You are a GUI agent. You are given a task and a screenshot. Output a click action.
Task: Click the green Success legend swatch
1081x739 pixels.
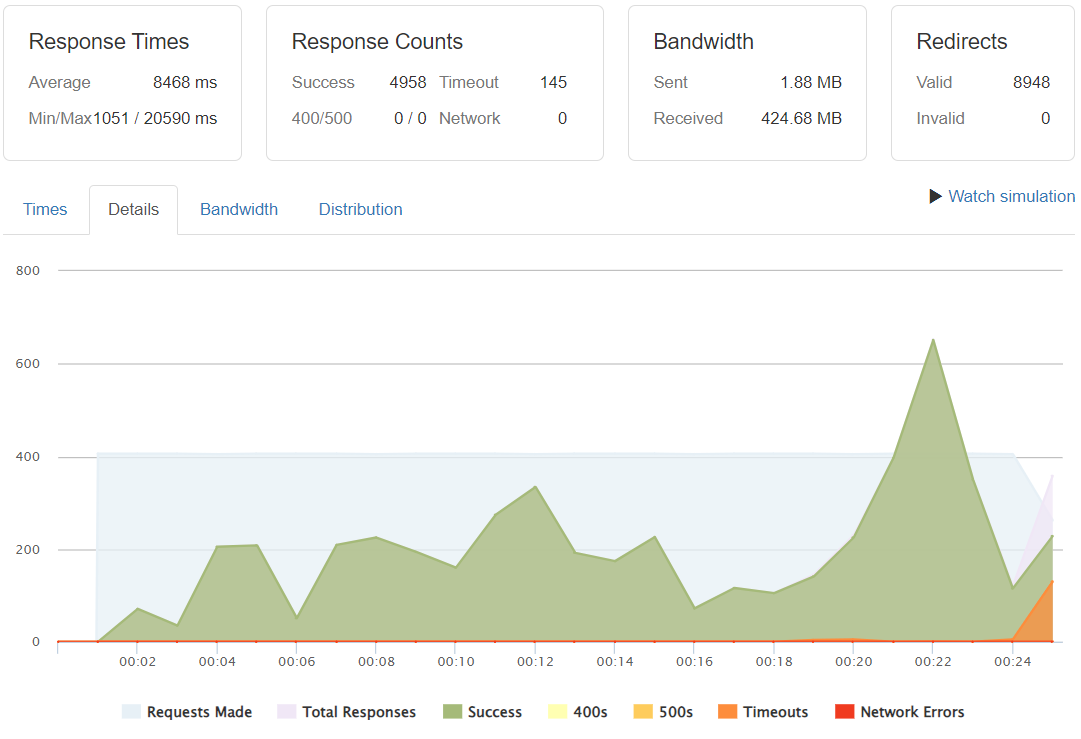(x=451, y=711)
